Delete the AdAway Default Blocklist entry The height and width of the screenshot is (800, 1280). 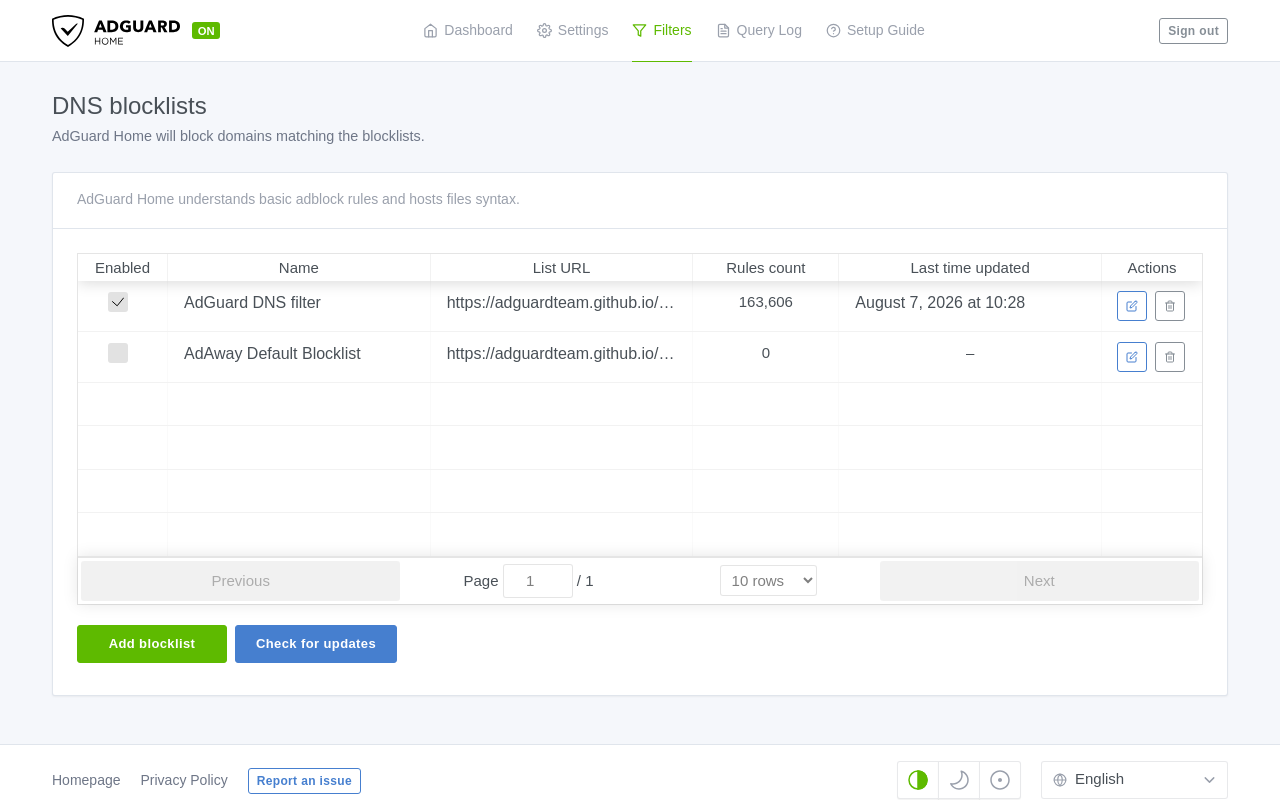coord(1170,357)
